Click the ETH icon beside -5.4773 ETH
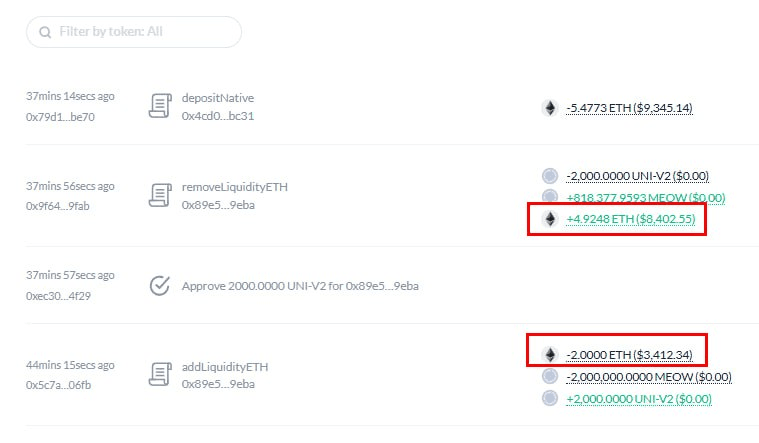Screen dimensions: 759x443 550,107
